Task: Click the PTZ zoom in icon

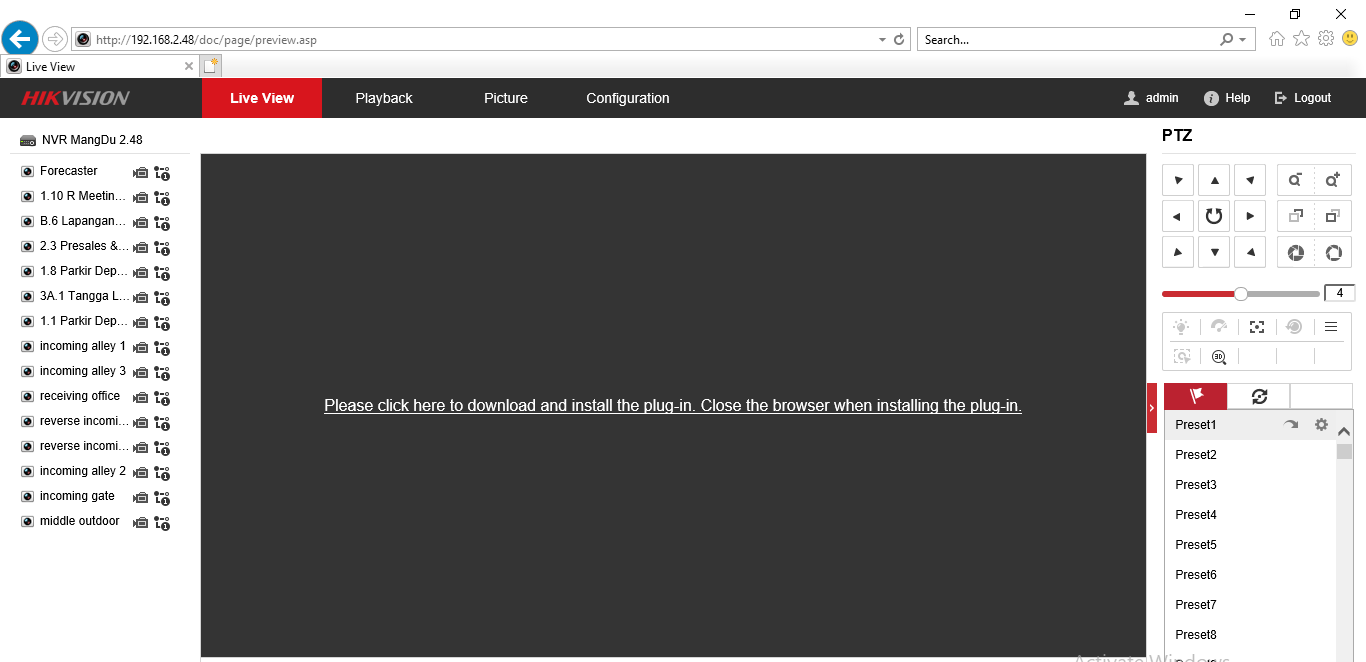Action: point(1332,180)
